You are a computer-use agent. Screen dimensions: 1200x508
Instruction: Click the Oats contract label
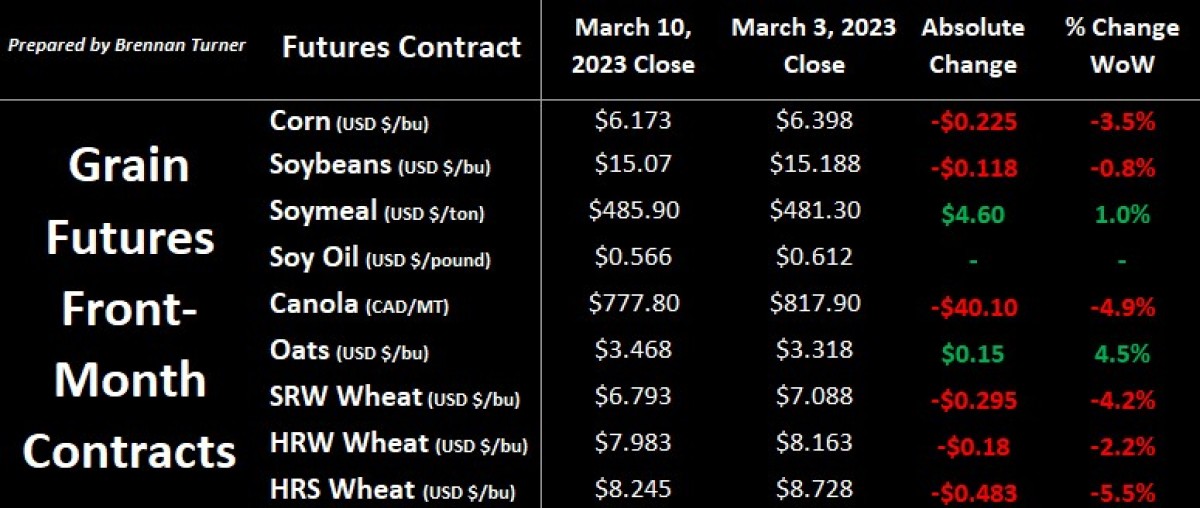(x=351, y=350)
